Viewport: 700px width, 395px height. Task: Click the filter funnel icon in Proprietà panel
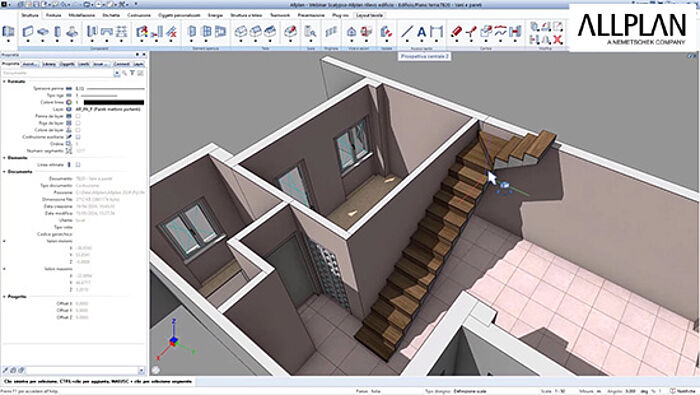[x=132, y=73]
